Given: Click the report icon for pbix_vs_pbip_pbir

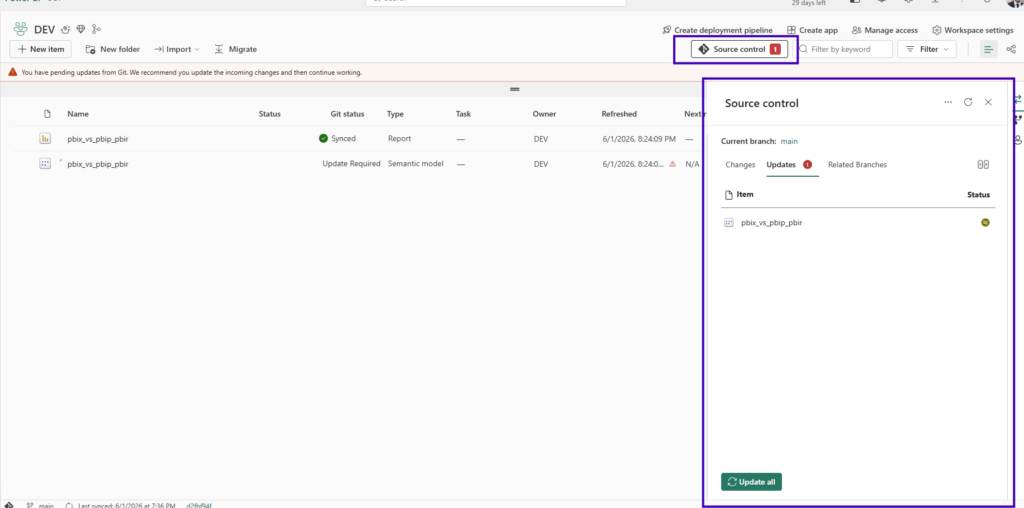Looking at the screenshot, I should 45,138.
